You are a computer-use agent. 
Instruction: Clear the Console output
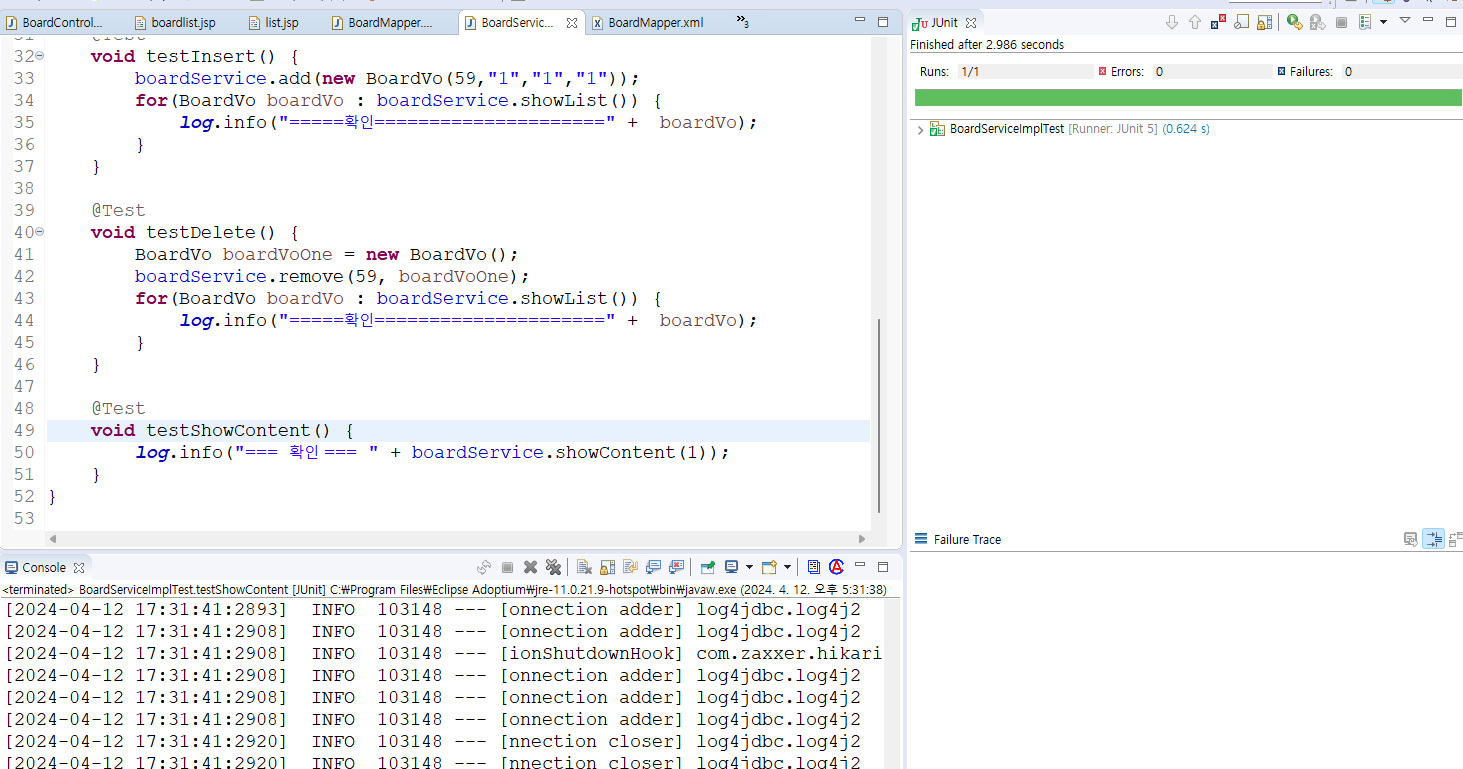point(583,566)
